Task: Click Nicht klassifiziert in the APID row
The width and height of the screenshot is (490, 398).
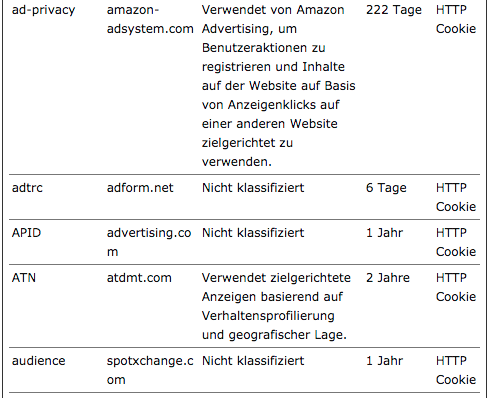Action: [253, 233]
